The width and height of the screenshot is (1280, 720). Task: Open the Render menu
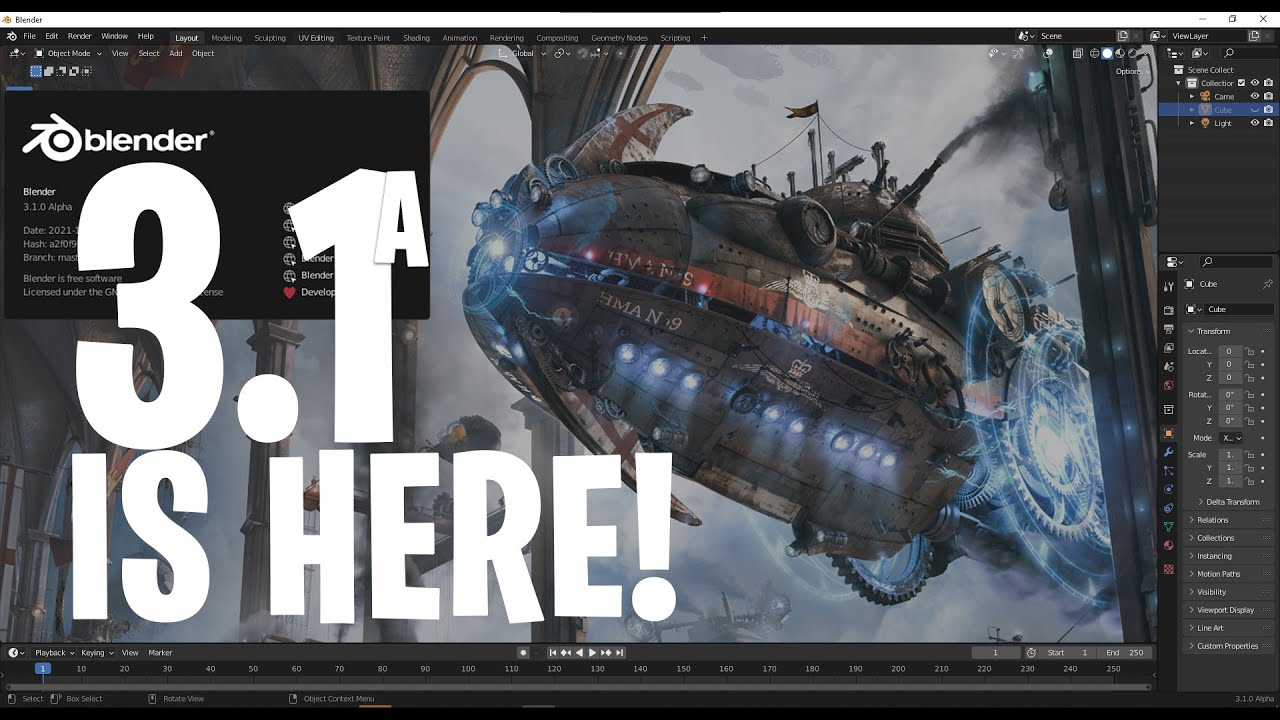79,36
